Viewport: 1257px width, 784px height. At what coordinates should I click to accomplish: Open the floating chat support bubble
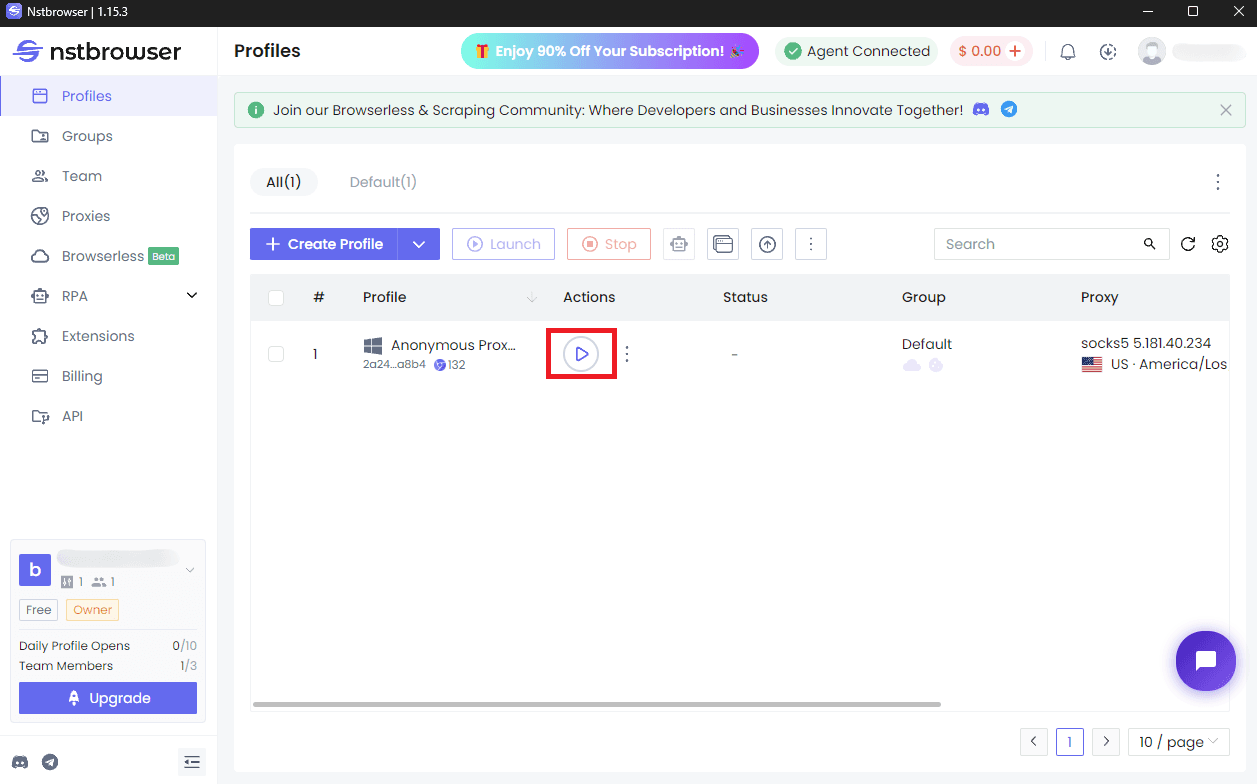pyautogui.click(x=1205, y=661)
